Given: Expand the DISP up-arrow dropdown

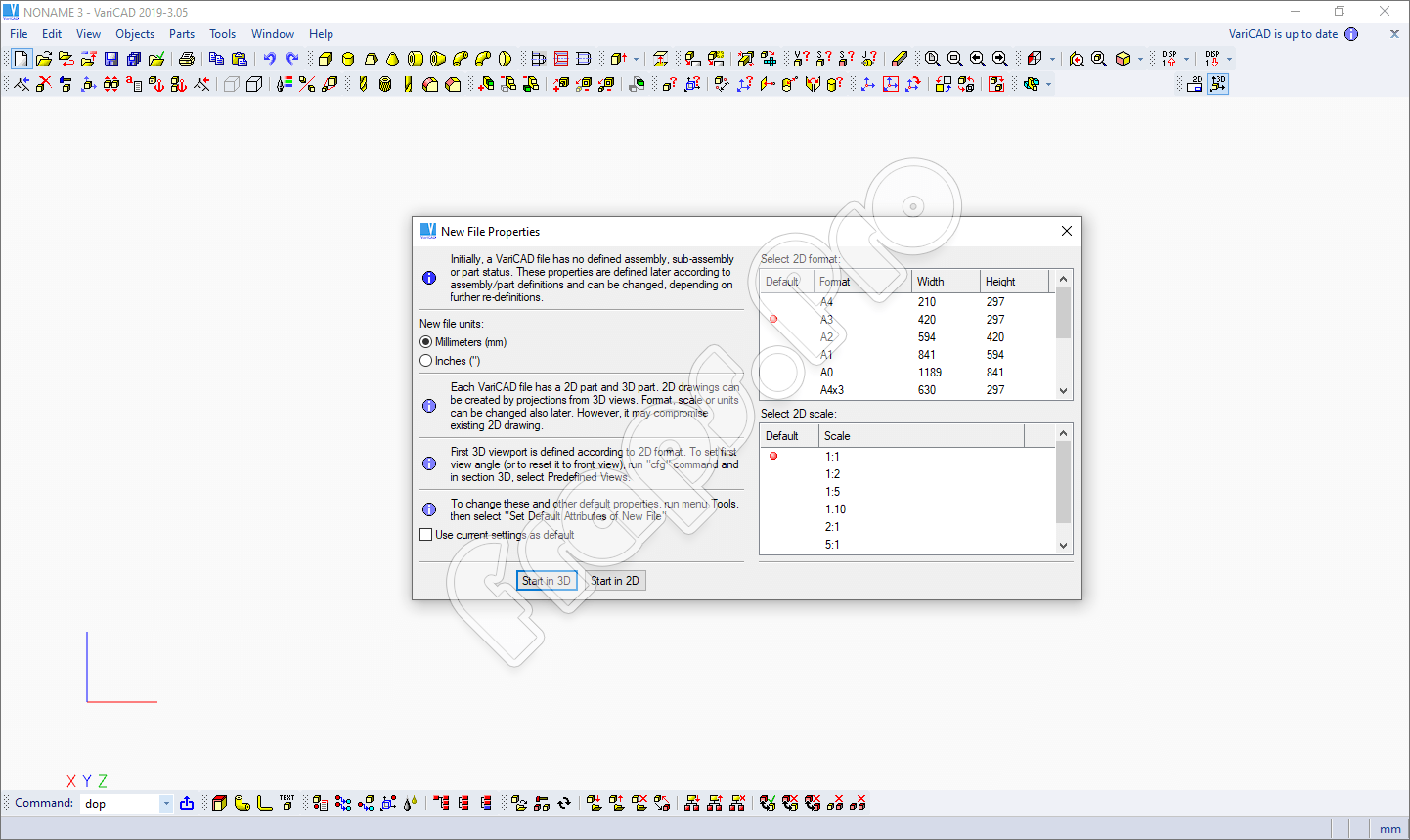Looking at the screenshot, I should [x=1186, y=60].
